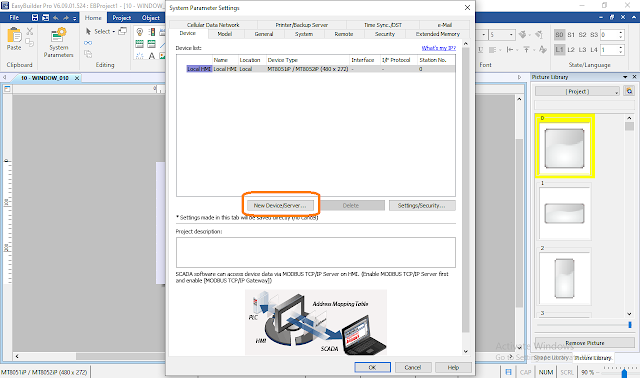Click New Device/Server button
The image size is (640, 378).
click(280, 205)
